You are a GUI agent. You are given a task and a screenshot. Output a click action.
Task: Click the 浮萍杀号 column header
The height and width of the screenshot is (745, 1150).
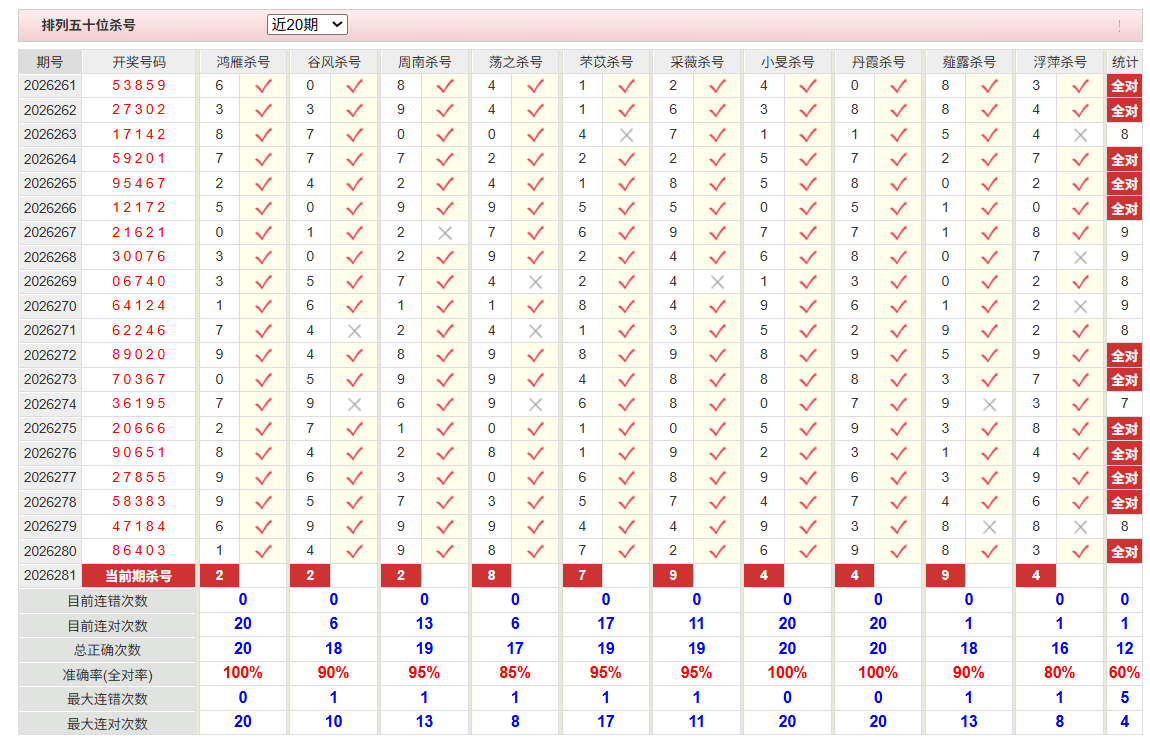click(x=1059, y=62)
